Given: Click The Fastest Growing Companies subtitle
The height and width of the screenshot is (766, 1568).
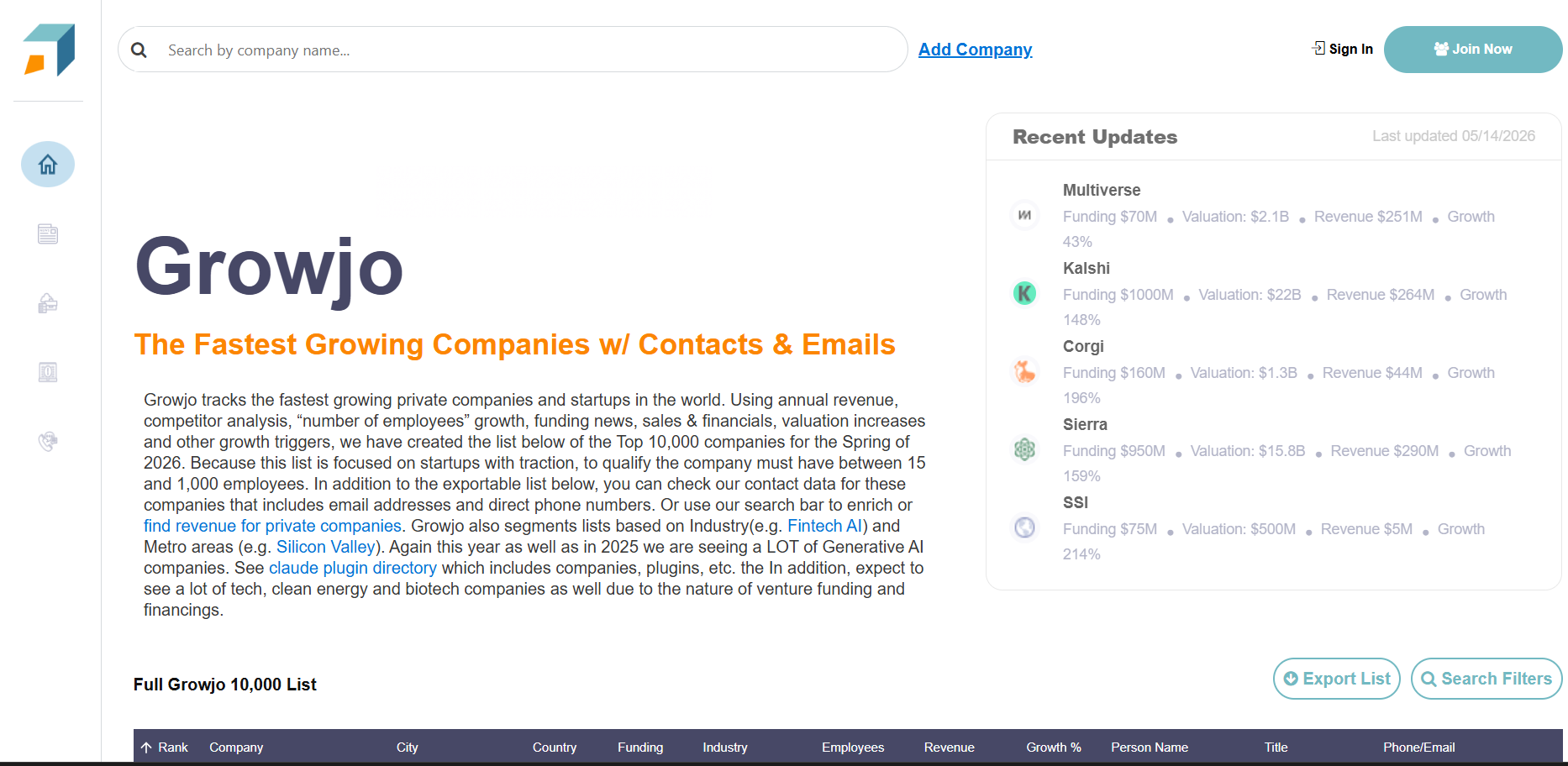Looking at the screenshot, I should point(514,344).
